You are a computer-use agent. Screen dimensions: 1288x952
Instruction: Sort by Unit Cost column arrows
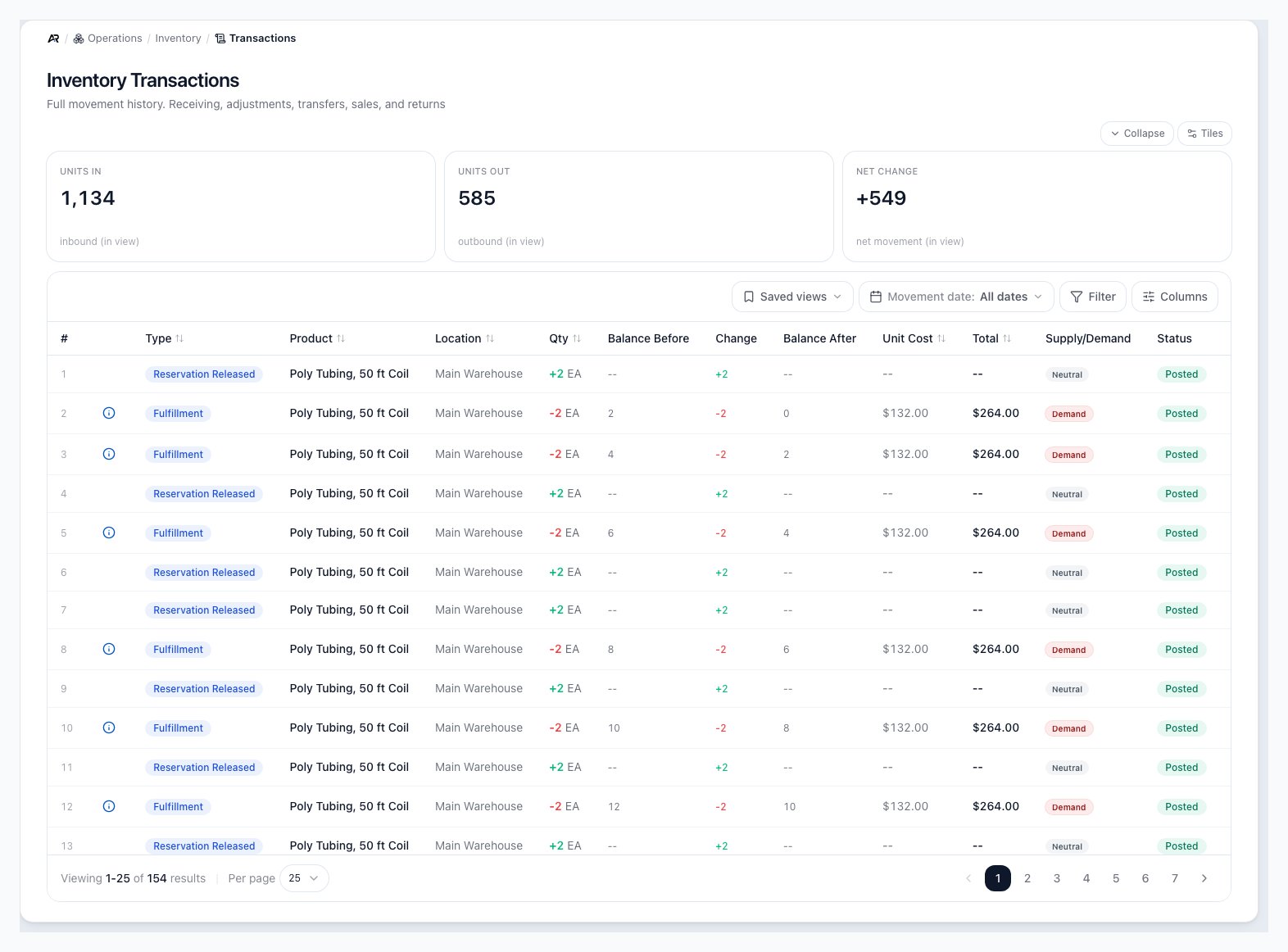[x=941, y=338]
